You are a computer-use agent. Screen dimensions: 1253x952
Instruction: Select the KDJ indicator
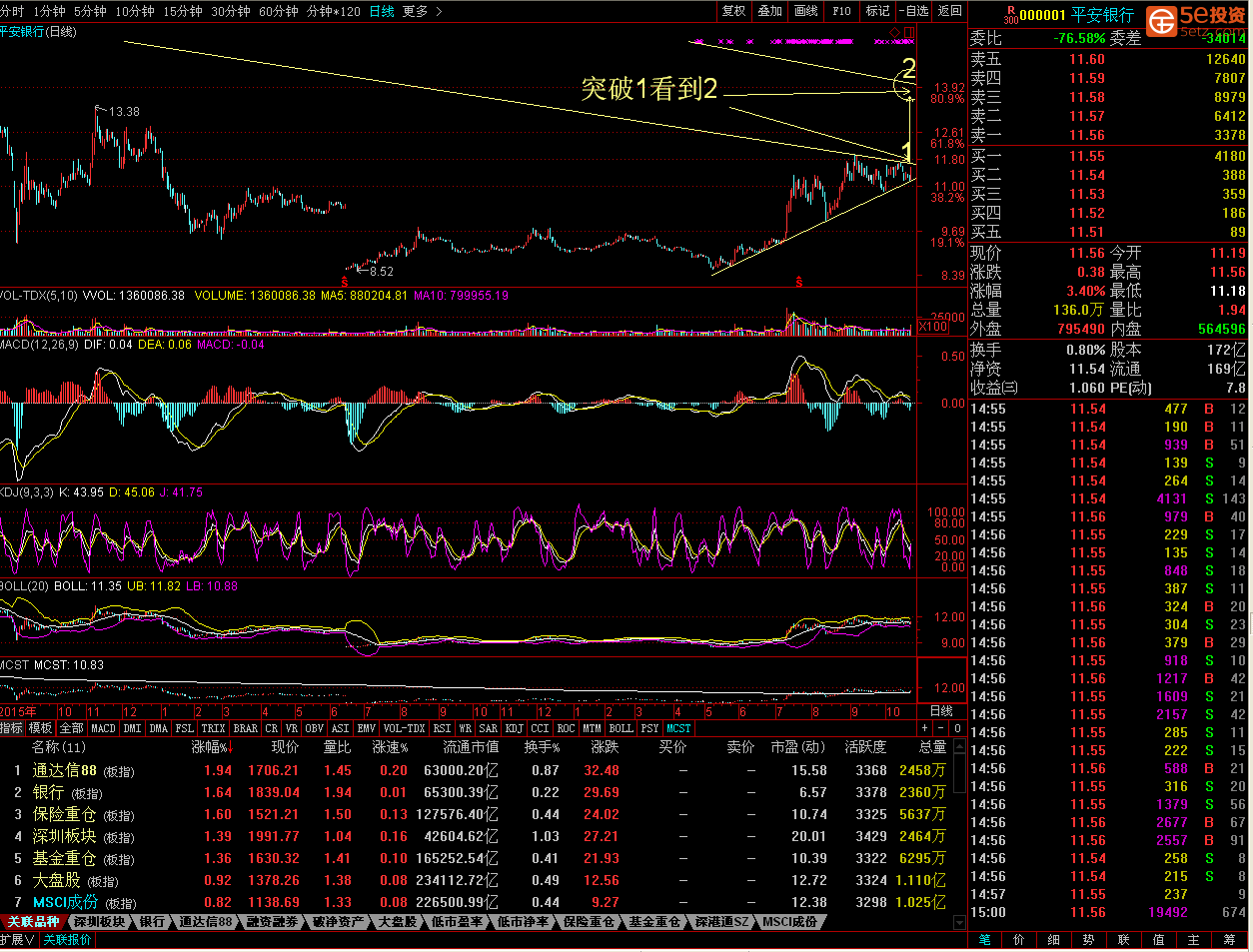(515, 729)
